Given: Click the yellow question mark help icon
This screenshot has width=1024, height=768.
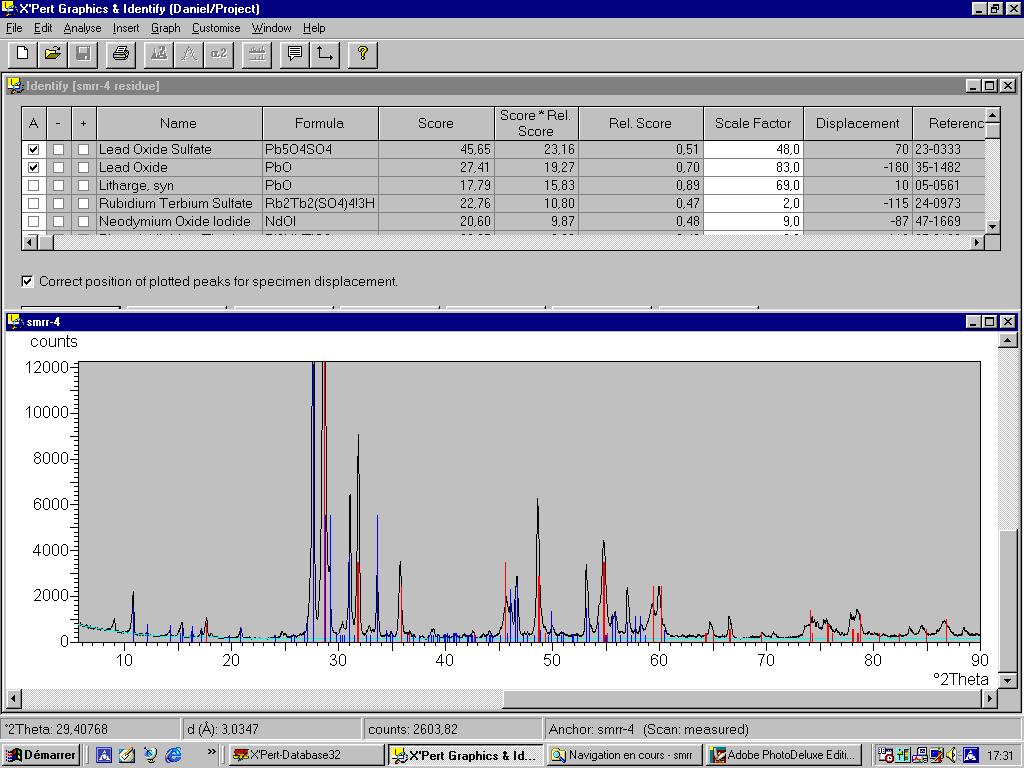Looking at the screenshot, I should [363, 54].
